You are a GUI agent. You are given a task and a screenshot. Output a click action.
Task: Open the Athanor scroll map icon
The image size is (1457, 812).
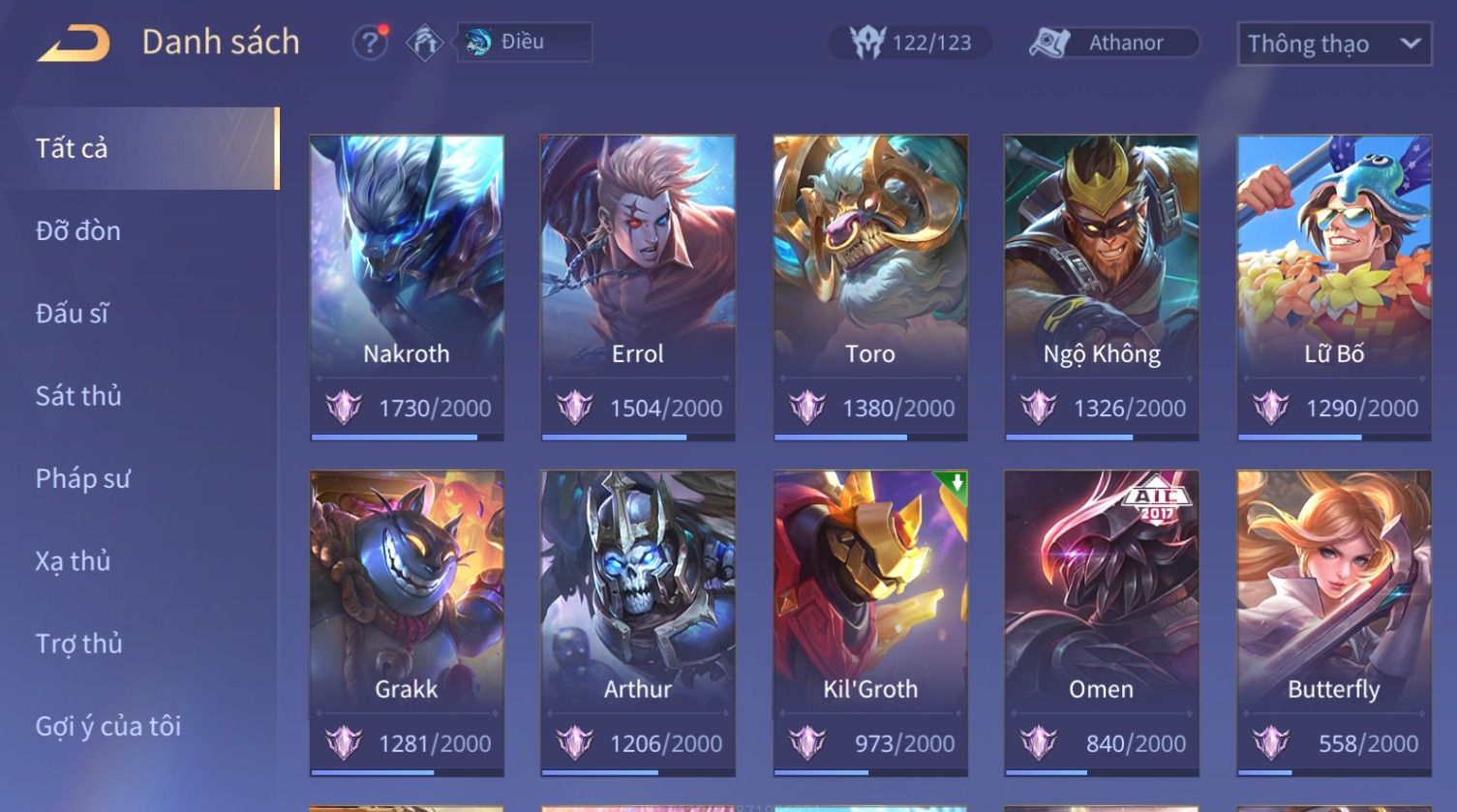click(1049, 43)
